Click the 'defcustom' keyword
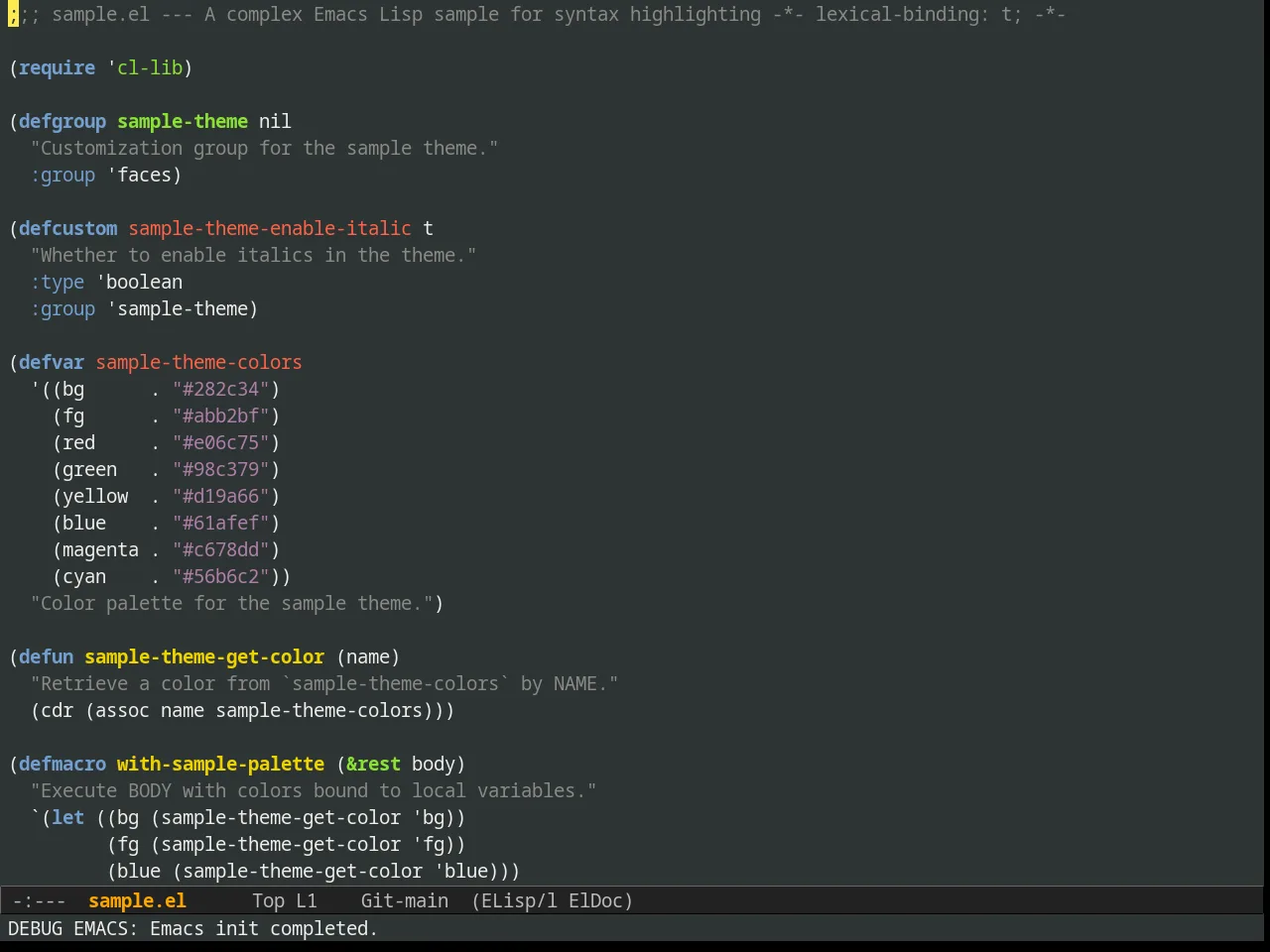The image size is (1270, 952). [x=67, y=228]
